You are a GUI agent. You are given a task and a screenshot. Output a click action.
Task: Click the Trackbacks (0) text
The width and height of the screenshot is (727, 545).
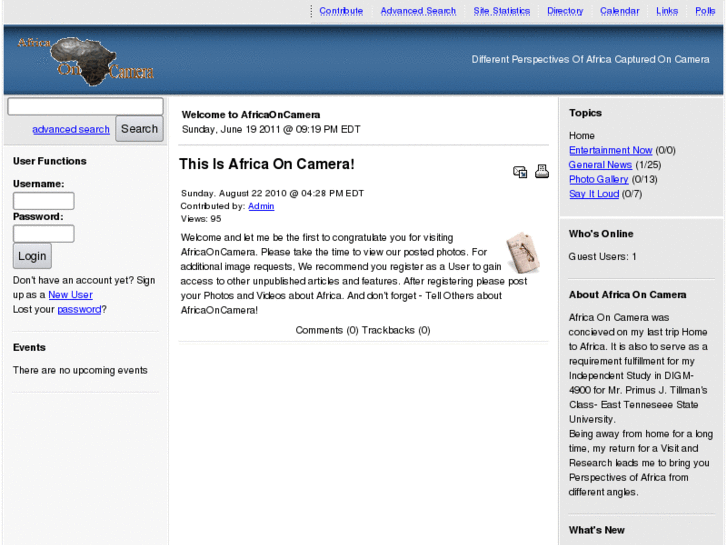[x=396, y=330]
